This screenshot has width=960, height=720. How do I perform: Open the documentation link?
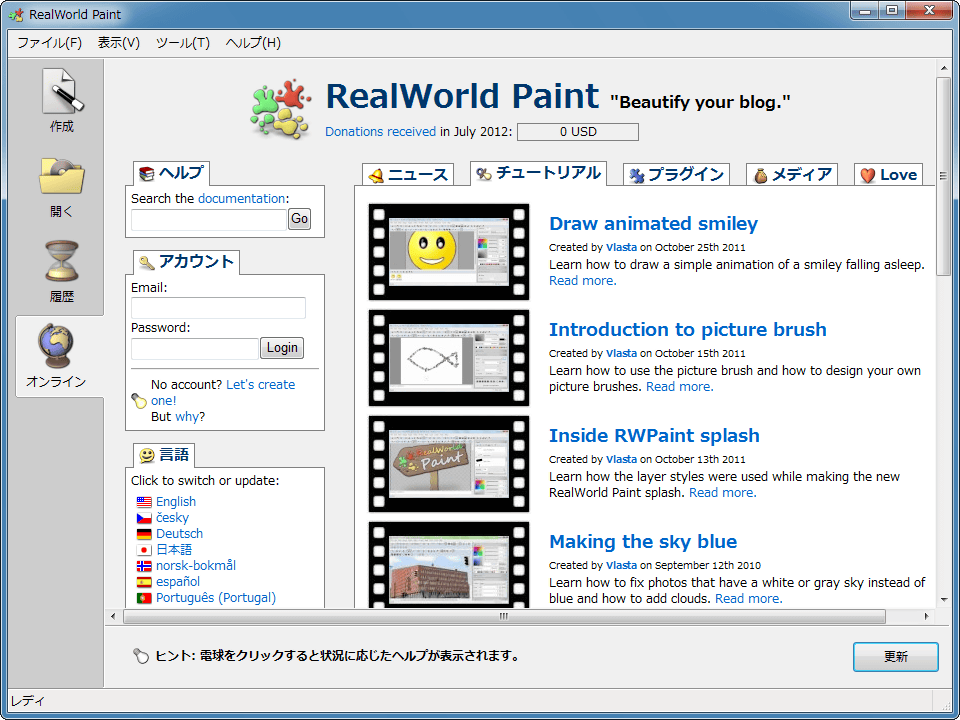tap(241, 198)
